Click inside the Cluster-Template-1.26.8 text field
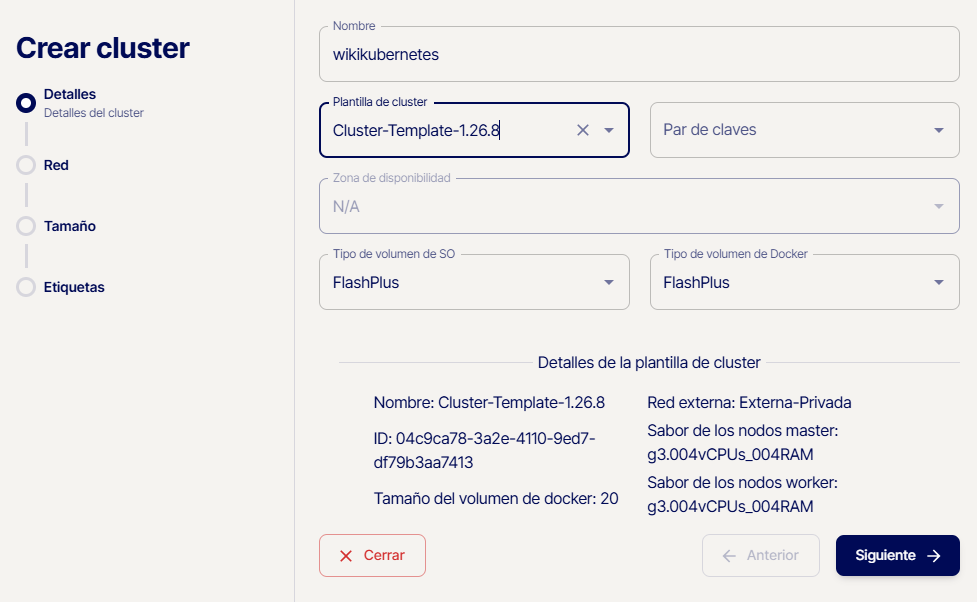This screenshot has width=977, height=602. point(440,130)
